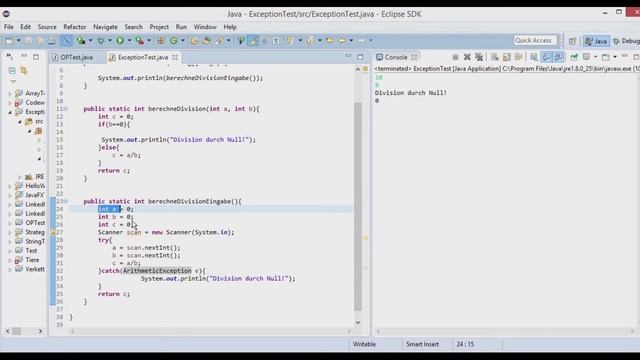Click the editor vertical scrollbar thumb

[358, 206]
